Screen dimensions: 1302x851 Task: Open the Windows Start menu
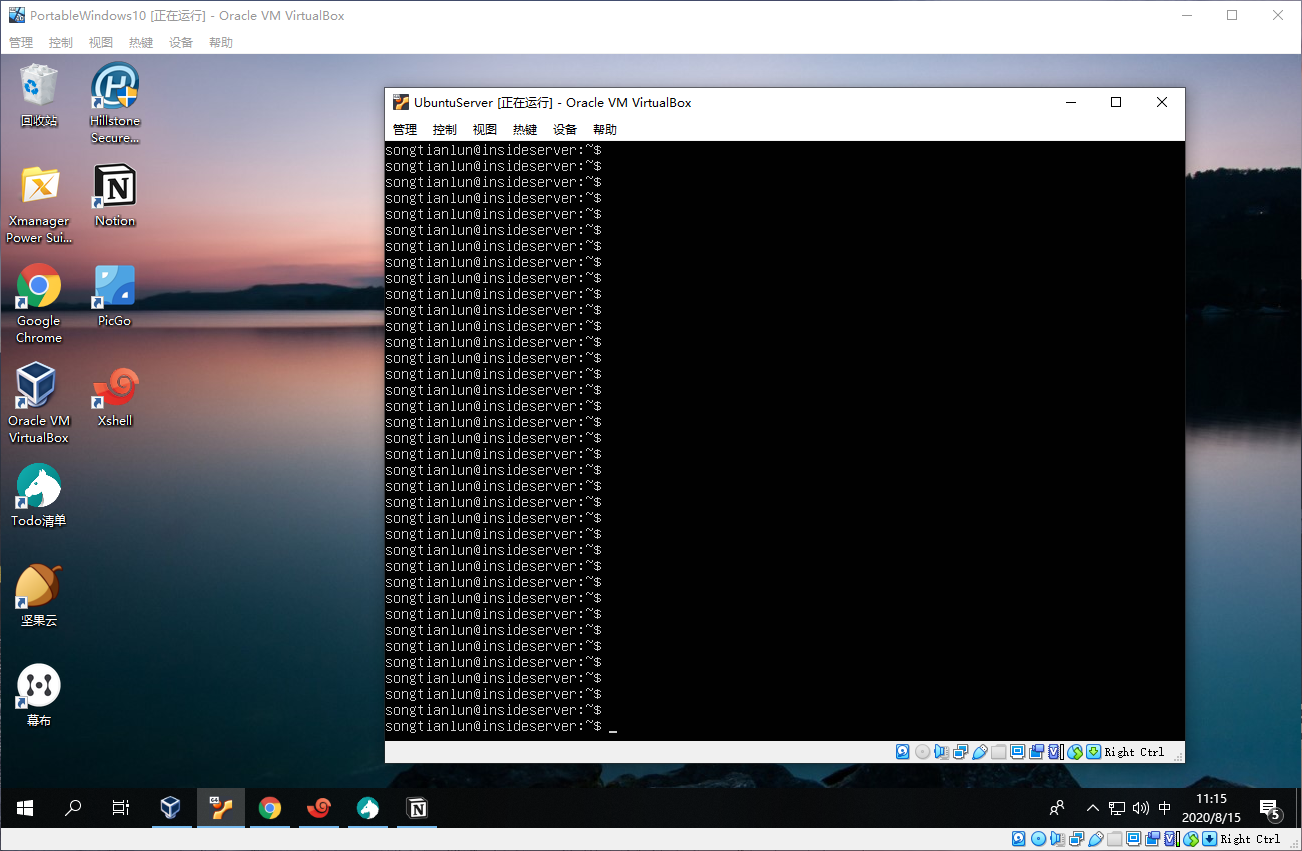(x=24, y=808)
